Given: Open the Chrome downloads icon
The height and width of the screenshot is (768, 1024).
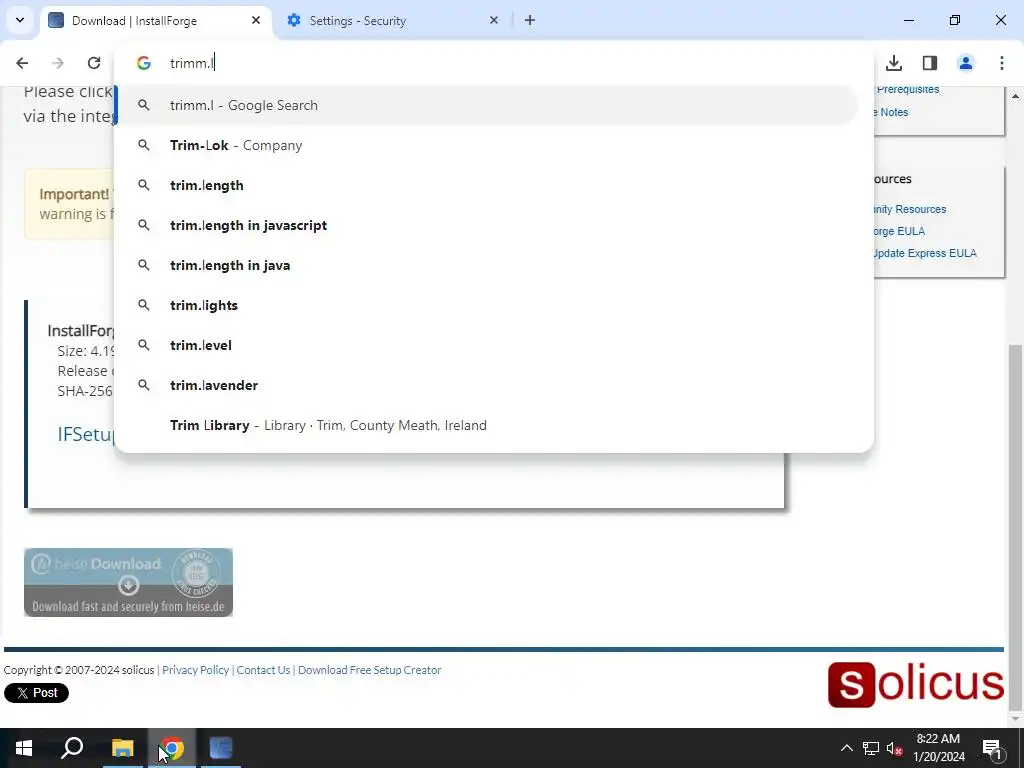Looking at the screenshot, I should [894, 63].
